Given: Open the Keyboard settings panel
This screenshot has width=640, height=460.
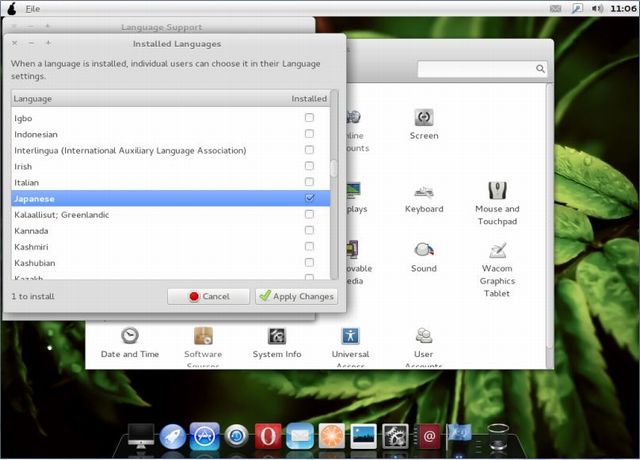Looking at the screenshot, I should tap(423, 191).
